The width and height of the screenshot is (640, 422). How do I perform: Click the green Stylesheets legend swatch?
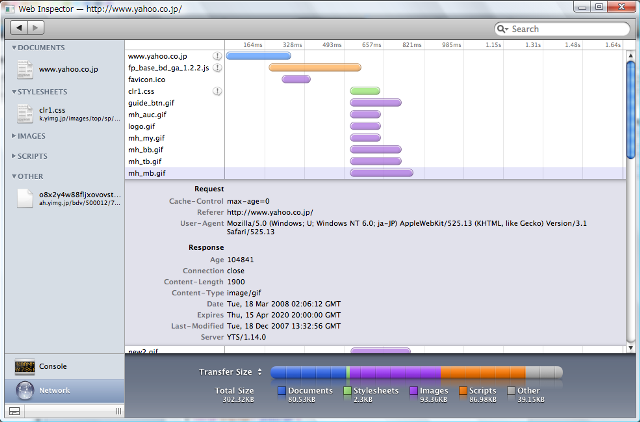[347, 391]
